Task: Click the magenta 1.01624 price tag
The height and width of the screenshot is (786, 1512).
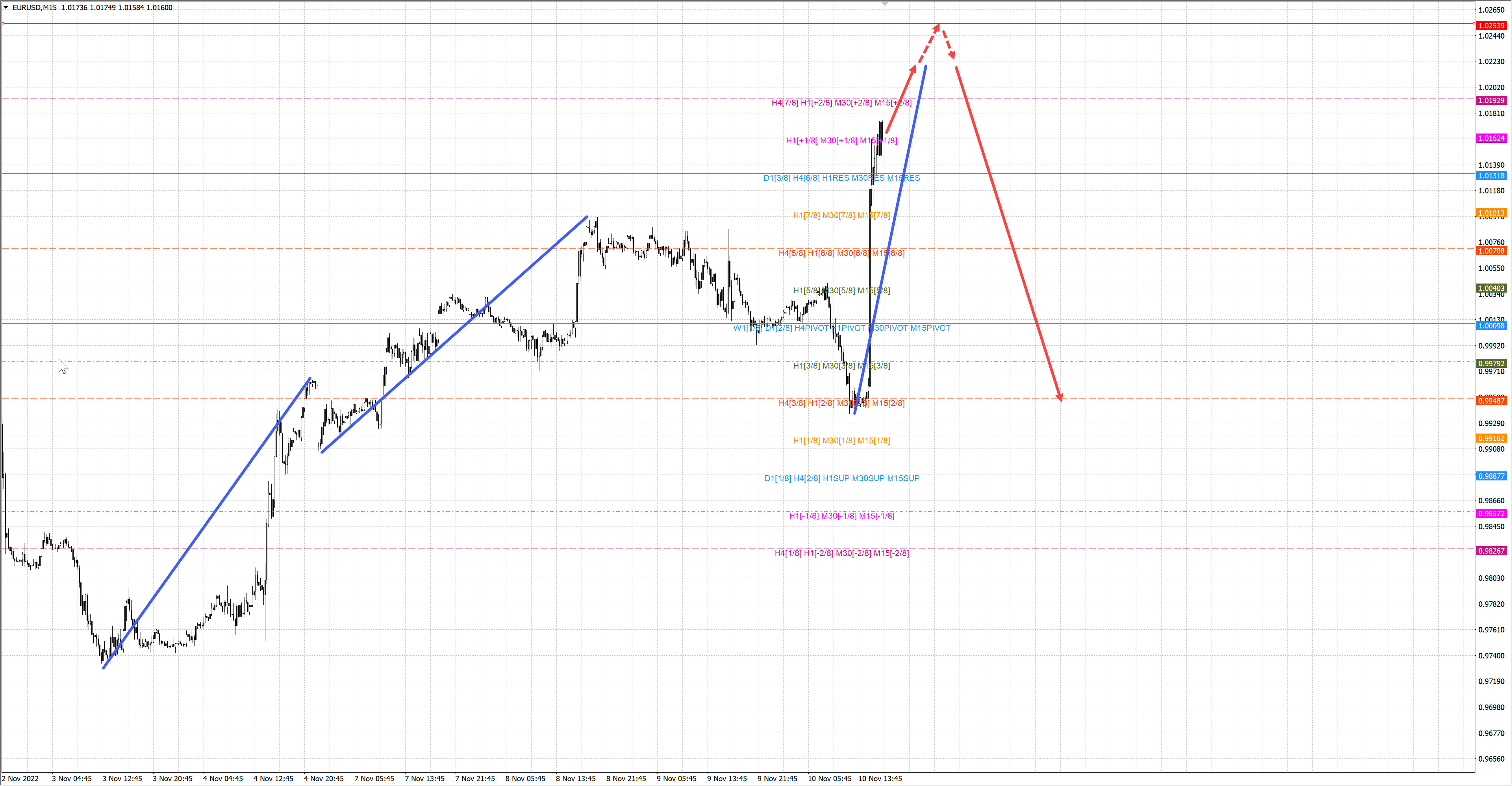Action: (x=1491, y=139)
